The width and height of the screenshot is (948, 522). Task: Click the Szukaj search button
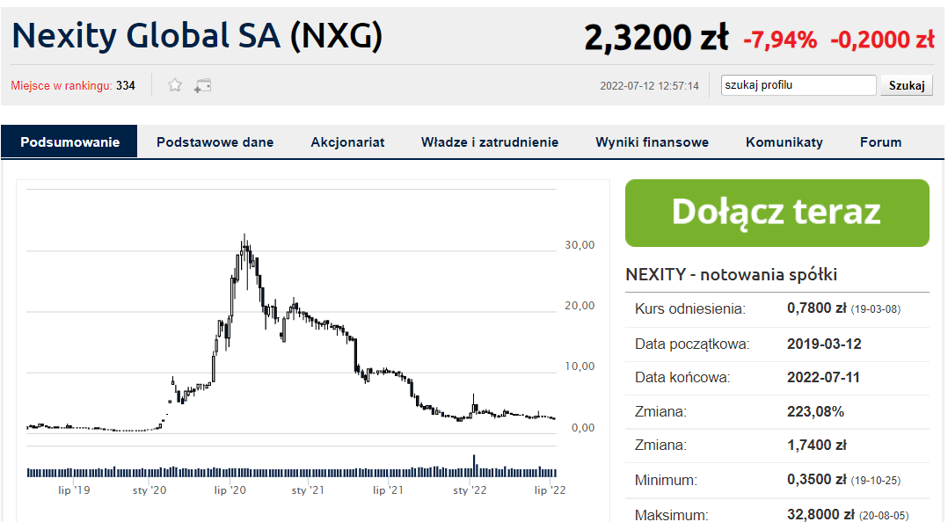906,85
